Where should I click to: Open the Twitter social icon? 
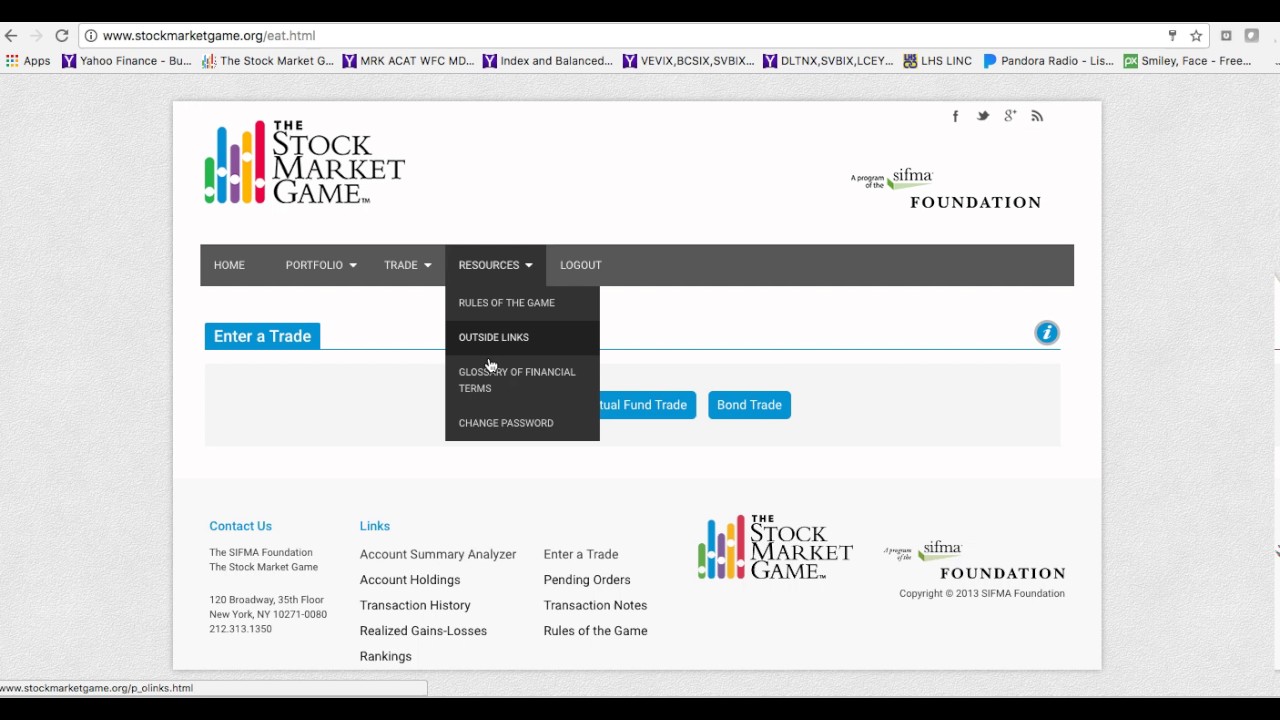point(983,116)
